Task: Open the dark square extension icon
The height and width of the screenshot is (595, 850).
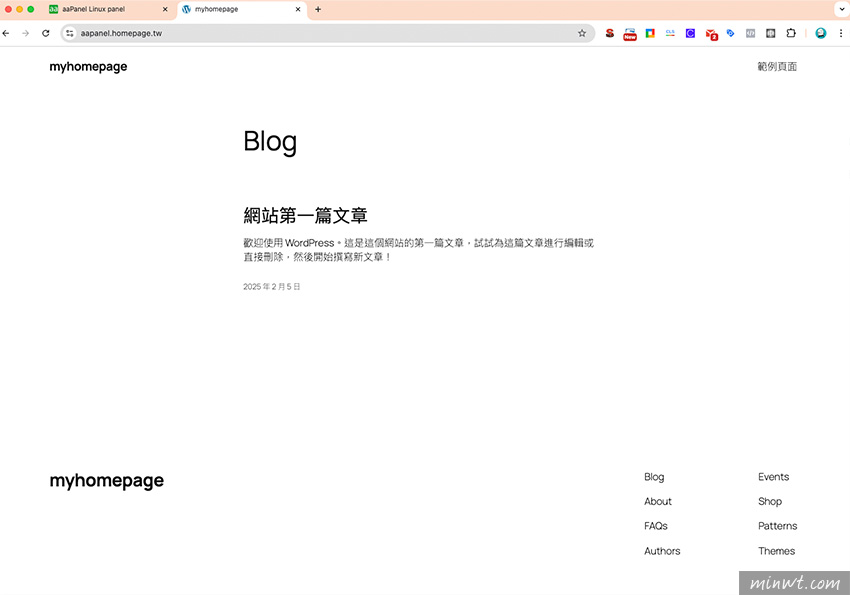Action: (770, 33)
